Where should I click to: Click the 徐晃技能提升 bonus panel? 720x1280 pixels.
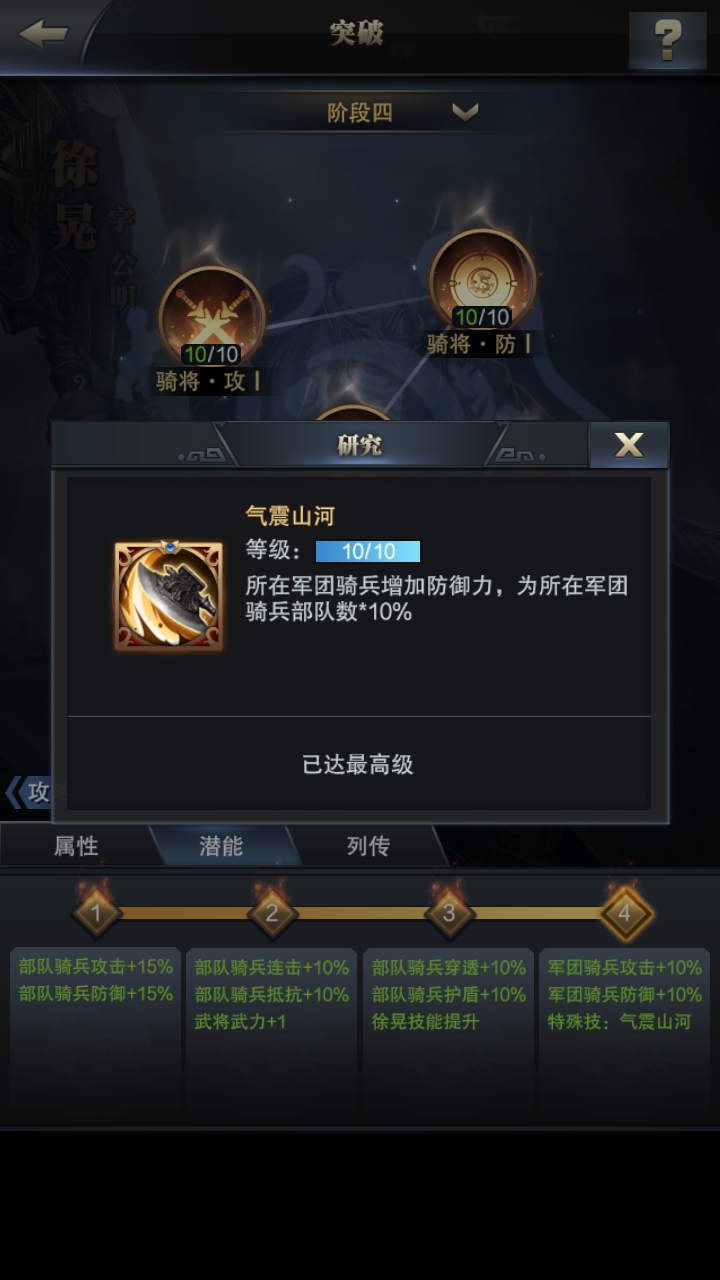448,1036
